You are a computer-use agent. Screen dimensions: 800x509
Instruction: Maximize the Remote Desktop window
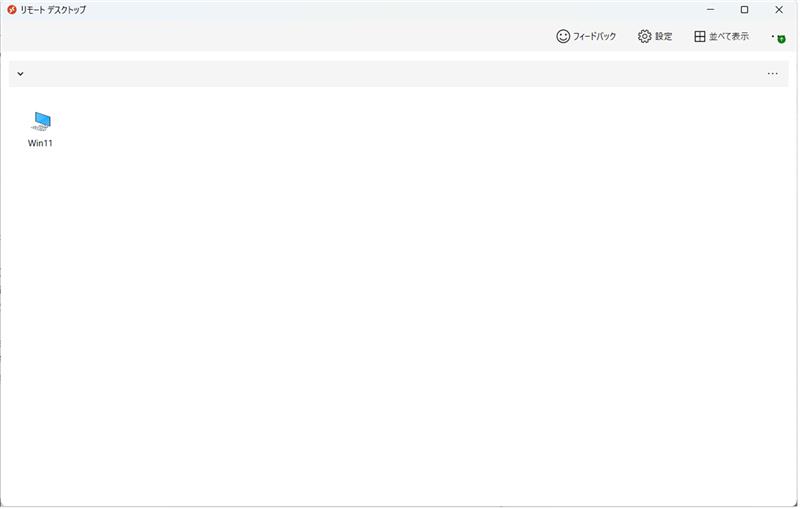tap(744, 9)
